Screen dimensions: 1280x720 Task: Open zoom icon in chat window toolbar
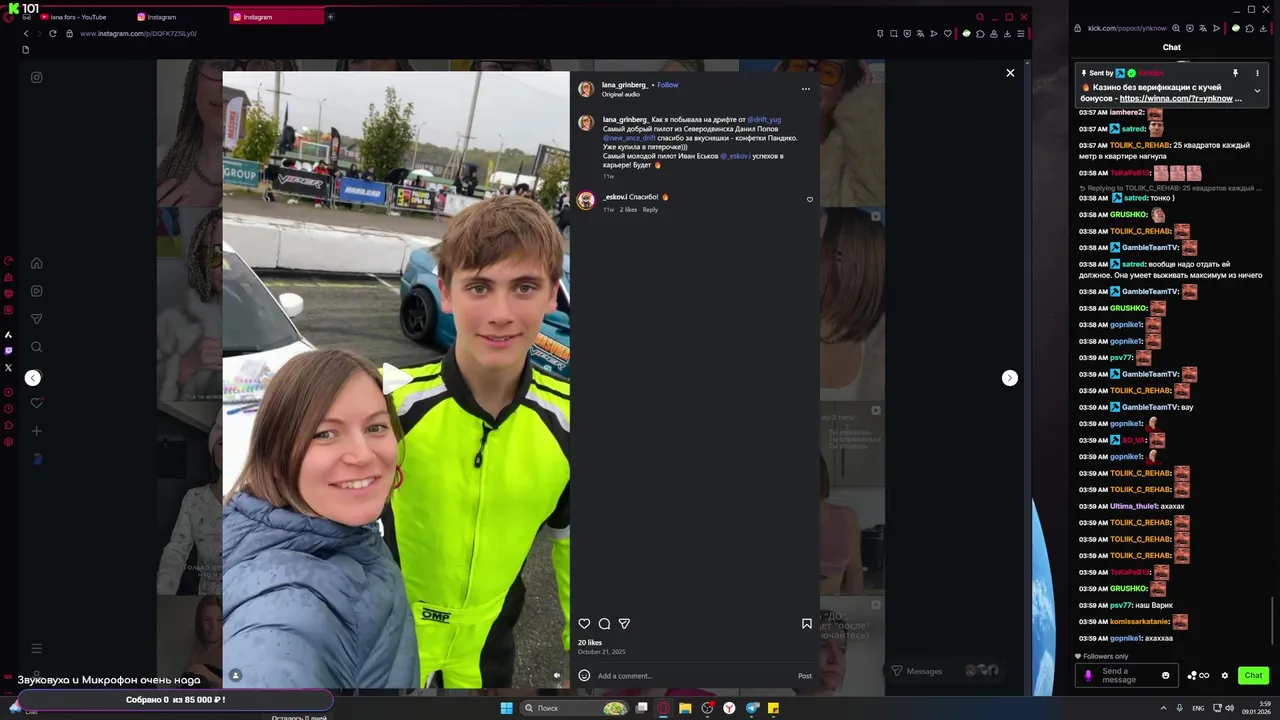[x=1177, y=28]
